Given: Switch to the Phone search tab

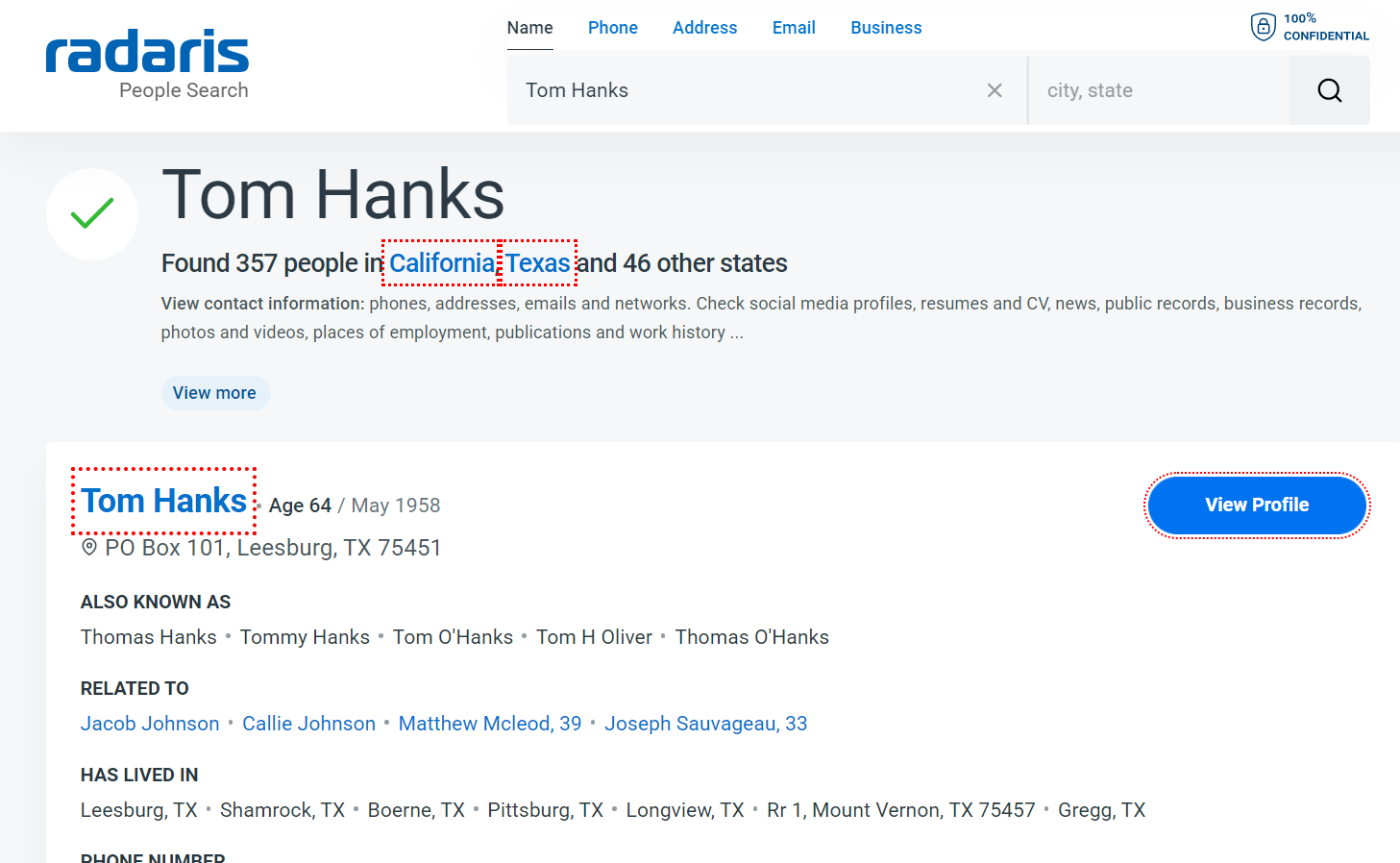Looking at the screenshot, I should [612, 28].
